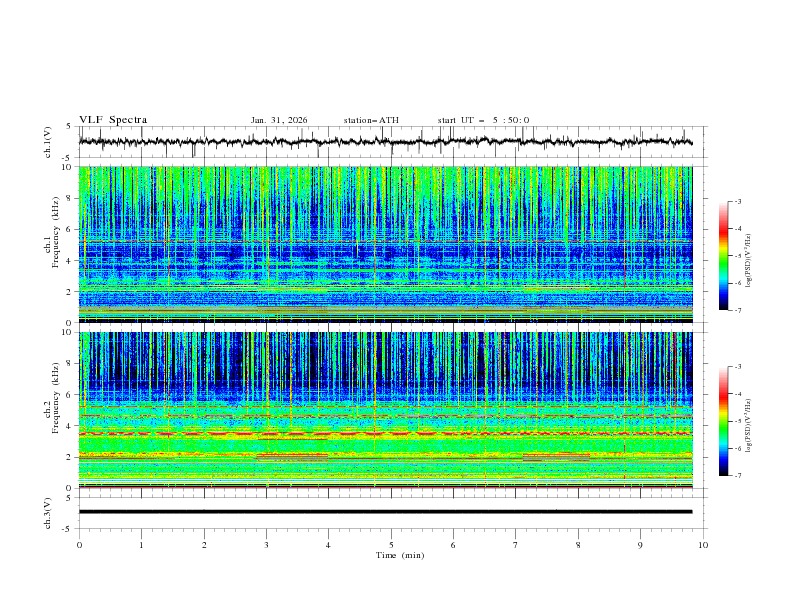Click the 'station=ATH' label
Viewport: 792px width, 612px height.
click(371, 120)
